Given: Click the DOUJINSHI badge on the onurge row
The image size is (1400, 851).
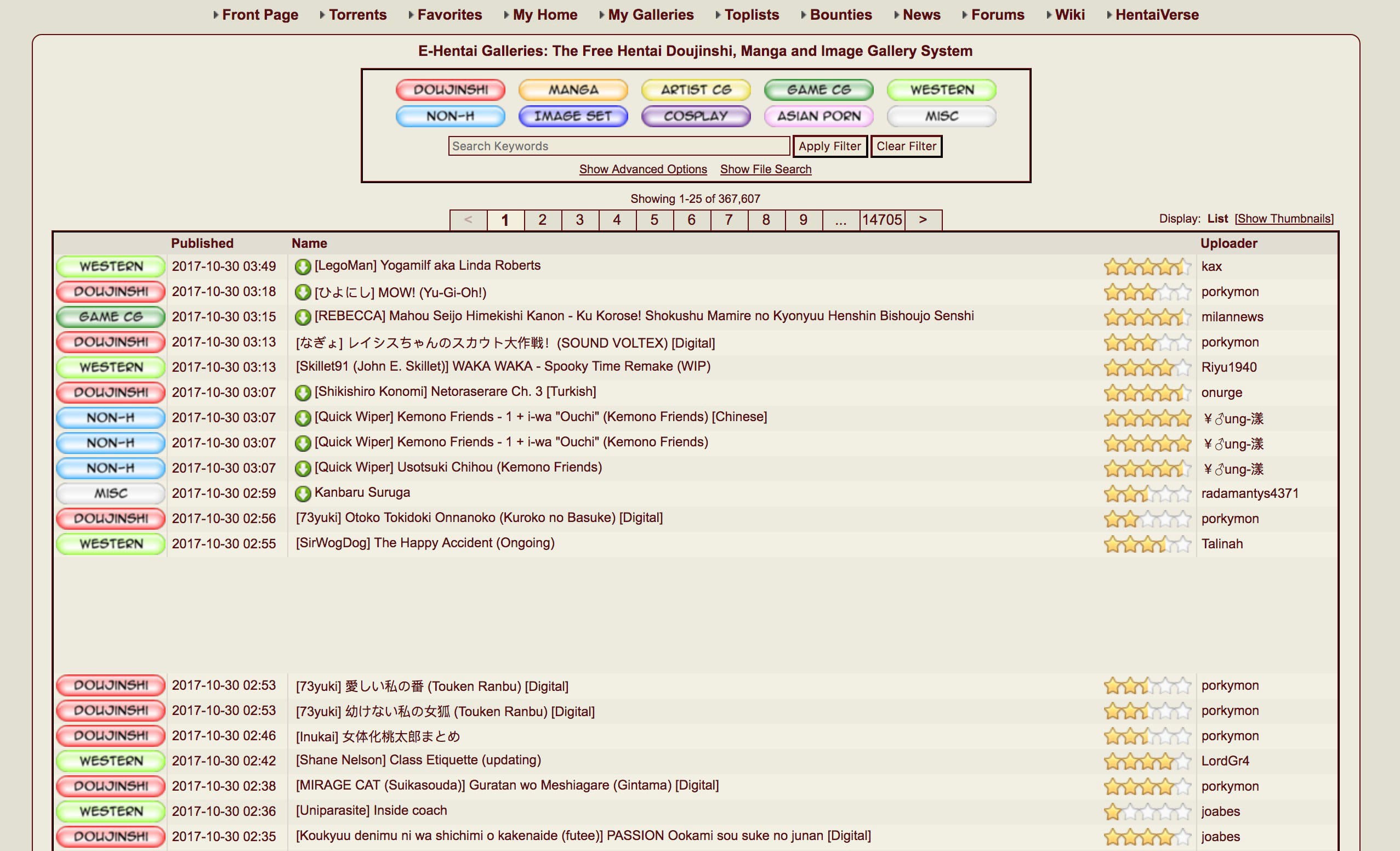Looking at the screenshot, I should (111, 392).
